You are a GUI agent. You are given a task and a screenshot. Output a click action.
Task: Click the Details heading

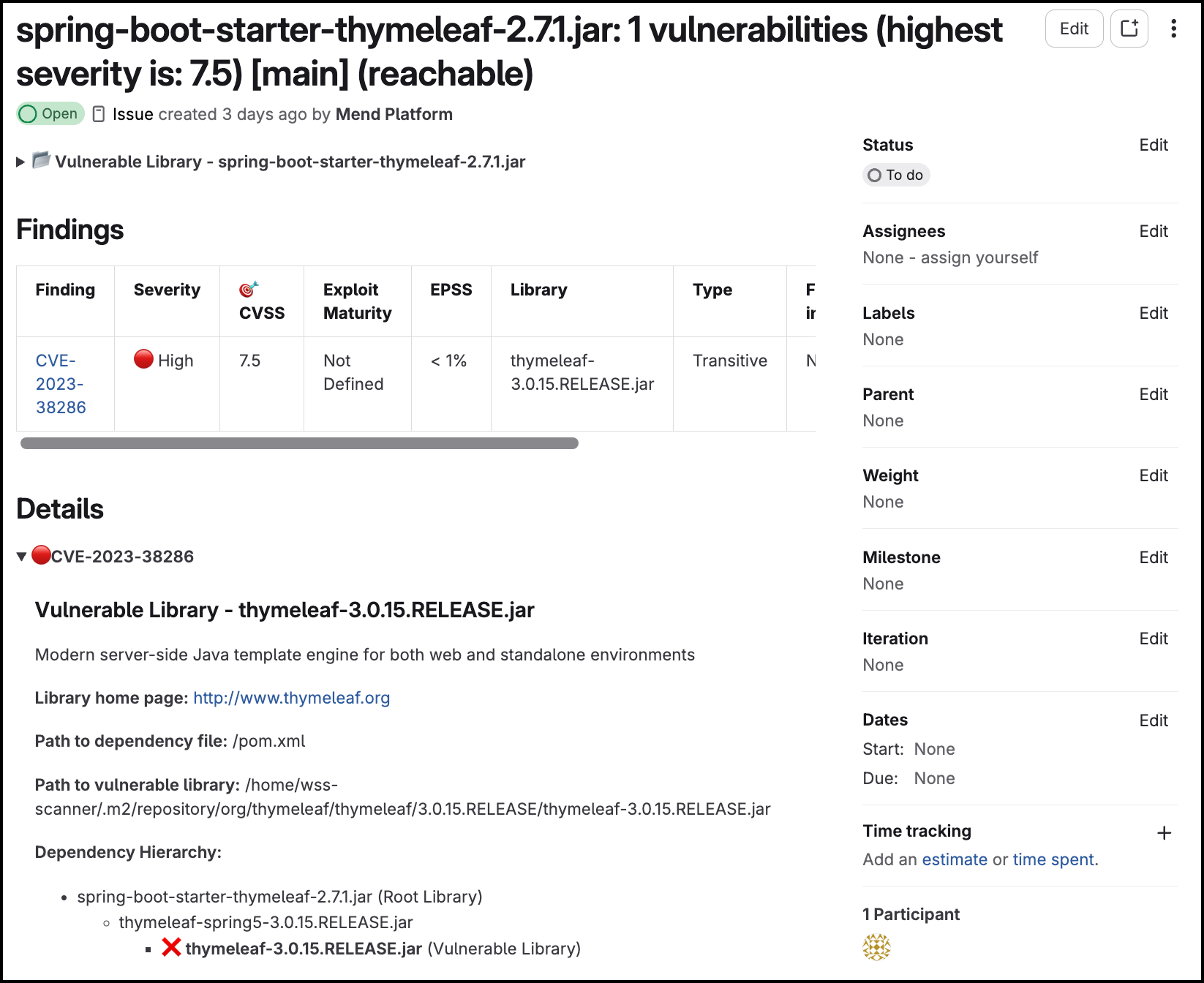pyautogui.click(x=60, y=509)
